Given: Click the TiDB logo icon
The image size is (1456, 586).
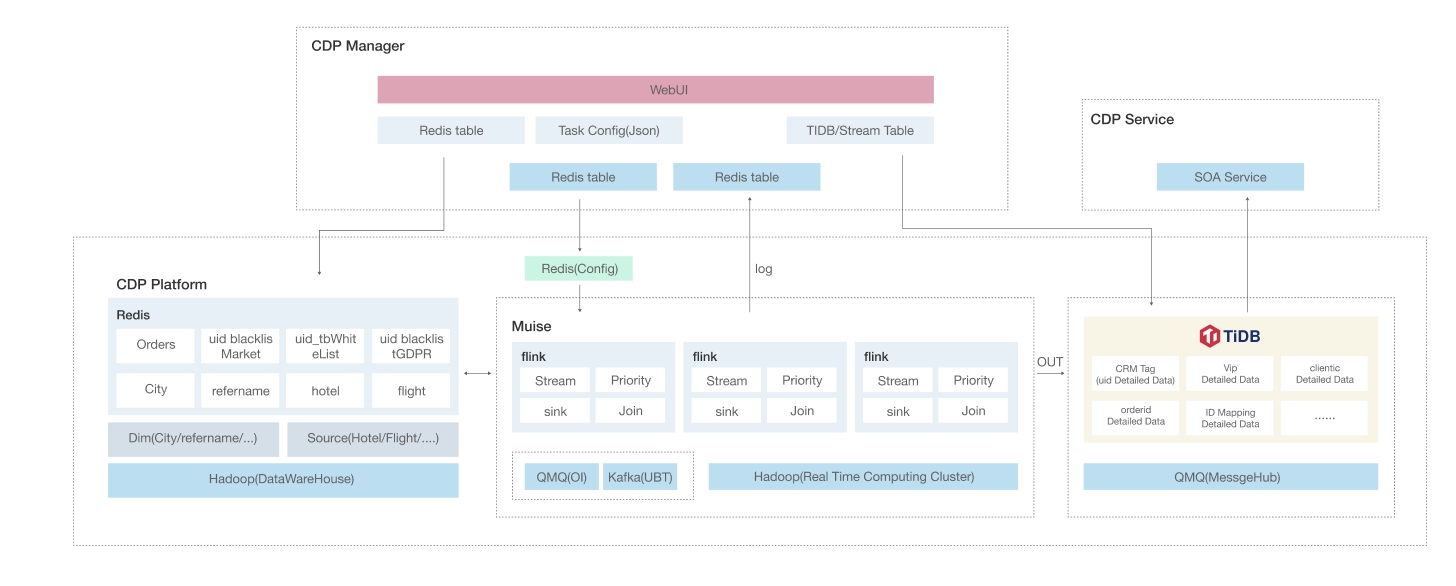Looking at the screenshot, I should (x=1210, y=336).
